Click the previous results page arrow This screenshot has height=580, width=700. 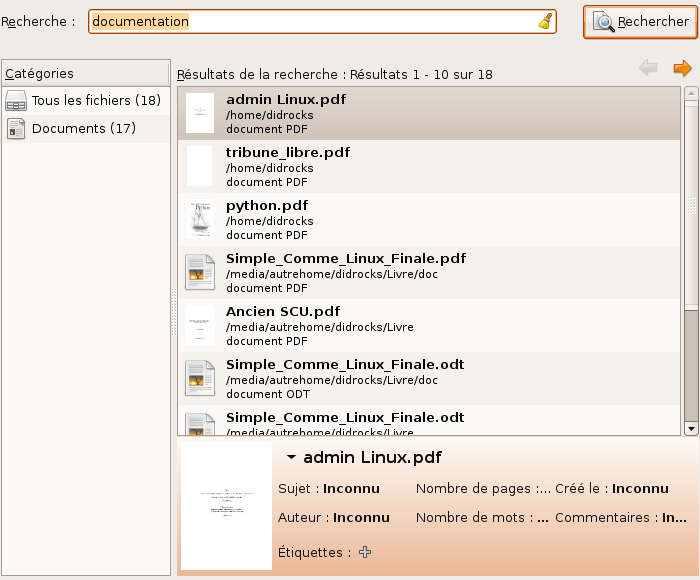[x=648, y=68]
